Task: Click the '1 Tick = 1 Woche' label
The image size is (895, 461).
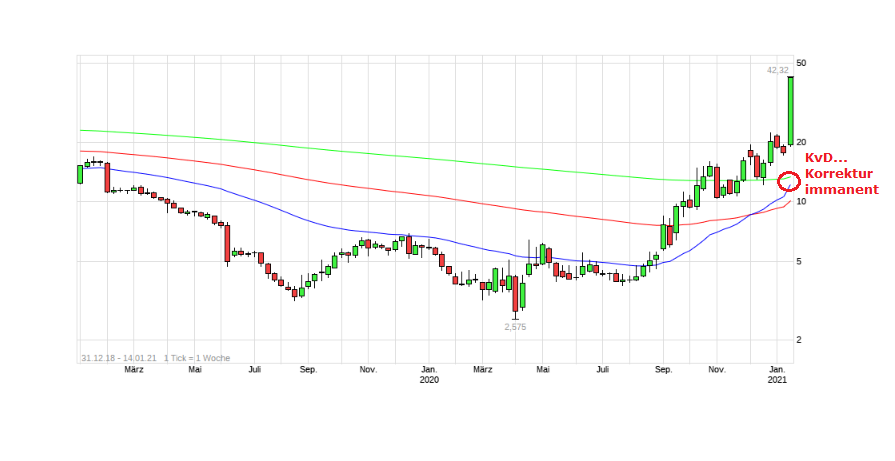Action: click(198, 357)
